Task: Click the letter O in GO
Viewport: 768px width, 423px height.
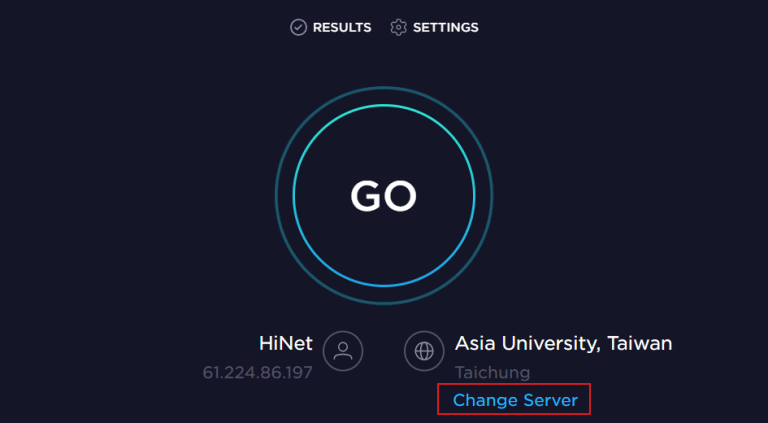Action: coord(401,196)
